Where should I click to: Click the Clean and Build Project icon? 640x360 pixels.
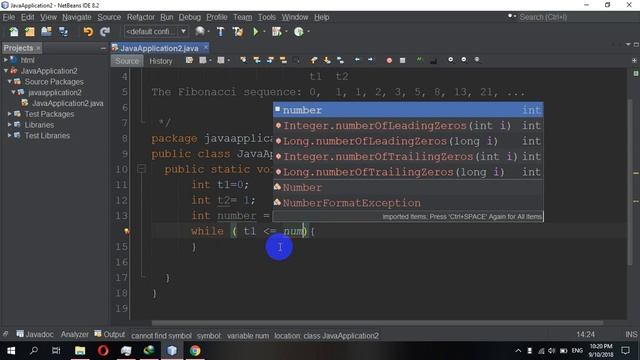pyautogui.click(x=238, y=31)
